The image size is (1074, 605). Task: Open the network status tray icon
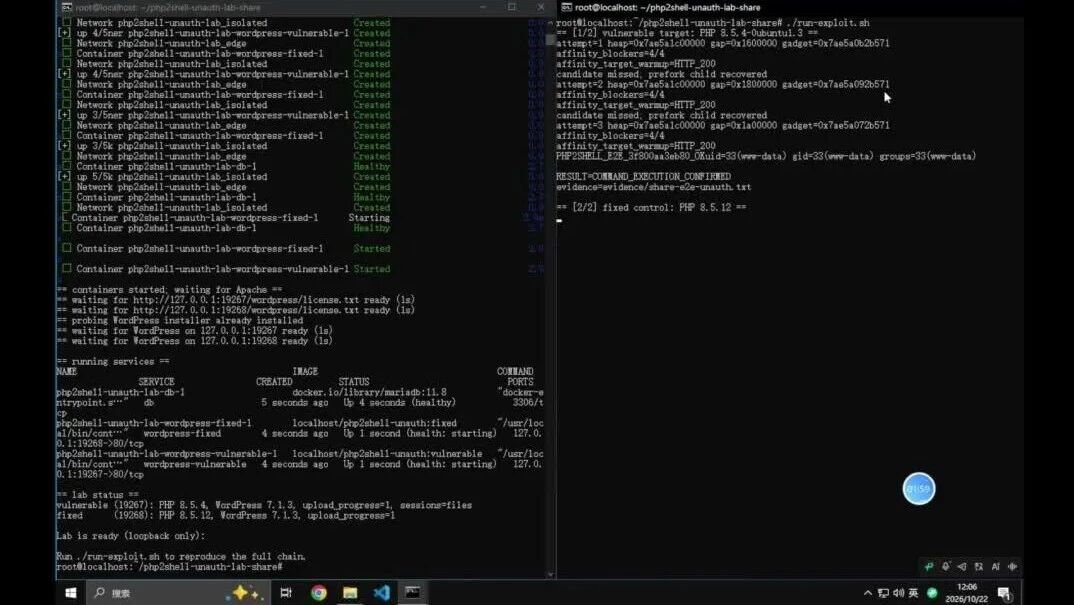click(x=884, y=593)
